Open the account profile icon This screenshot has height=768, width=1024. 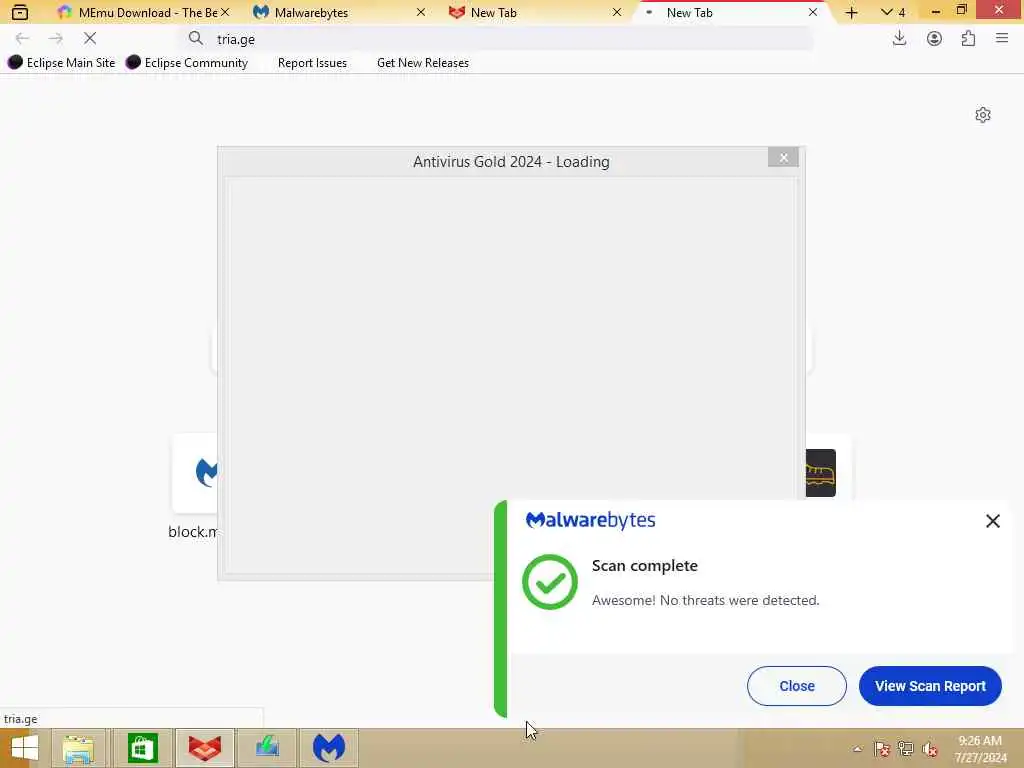point(935,39)
